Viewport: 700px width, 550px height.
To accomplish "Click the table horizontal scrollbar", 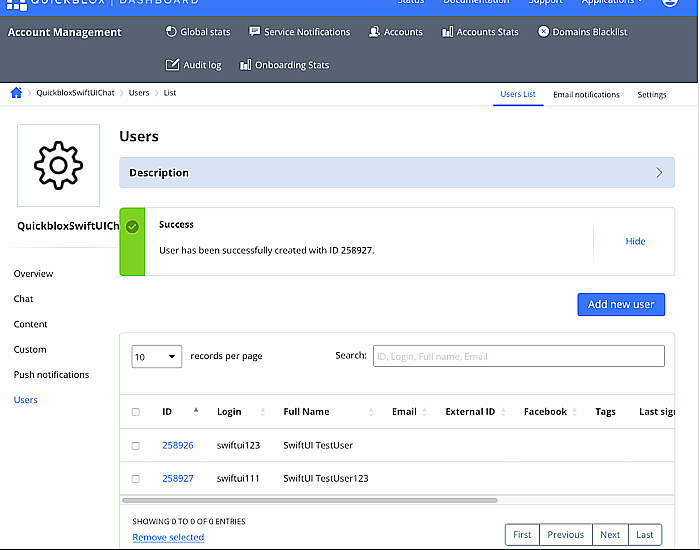I will click(x=310, y=500).
